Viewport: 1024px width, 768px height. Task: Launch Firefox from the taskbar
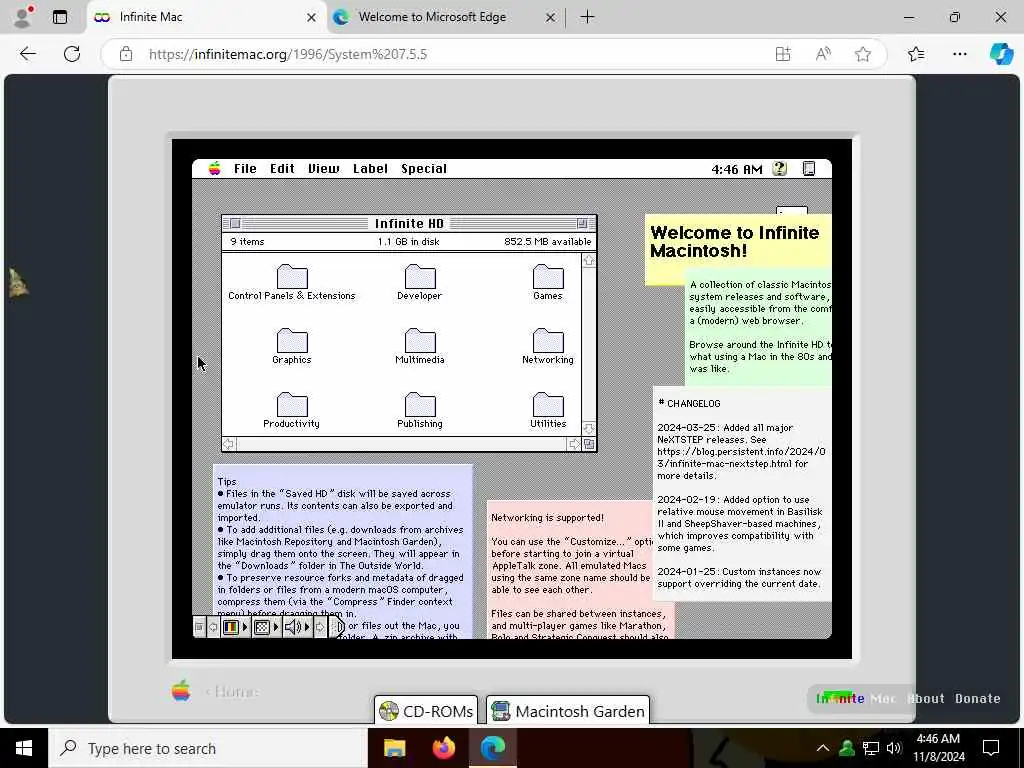coord(444,748)
